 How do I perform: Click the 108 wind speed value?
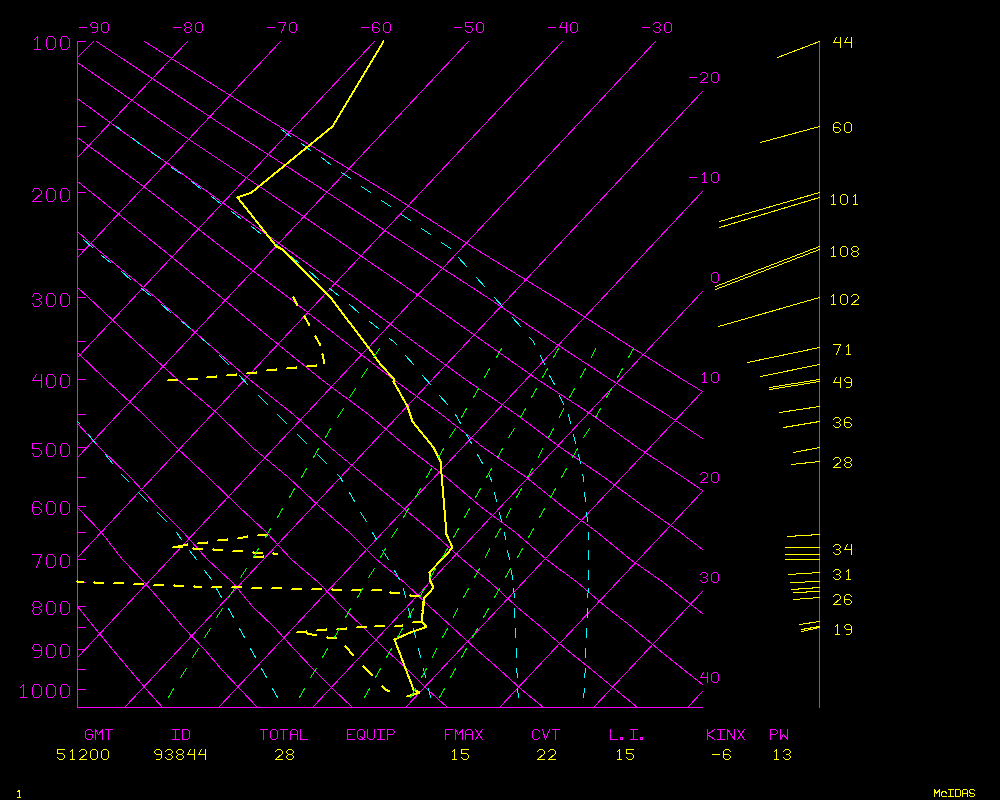(x=844, y=252)
